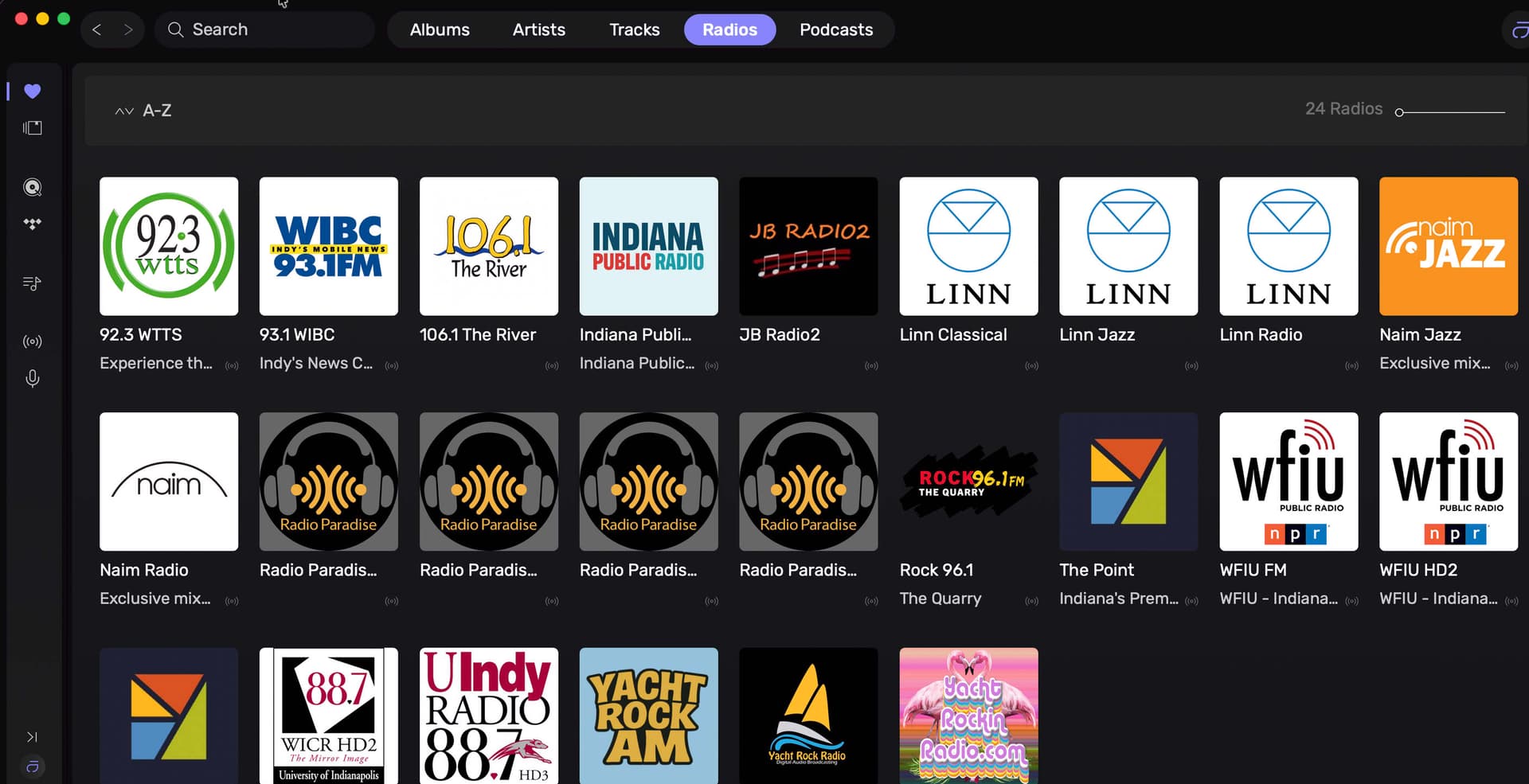
Task: Open the podcasts microphone icon in sidebar
Action: tap(32, 378)
